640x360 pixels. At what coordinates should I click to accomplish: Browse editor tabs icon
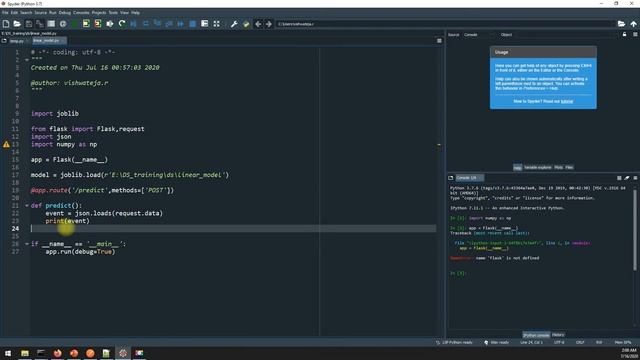pyautogui.click(x=4, y=41)
